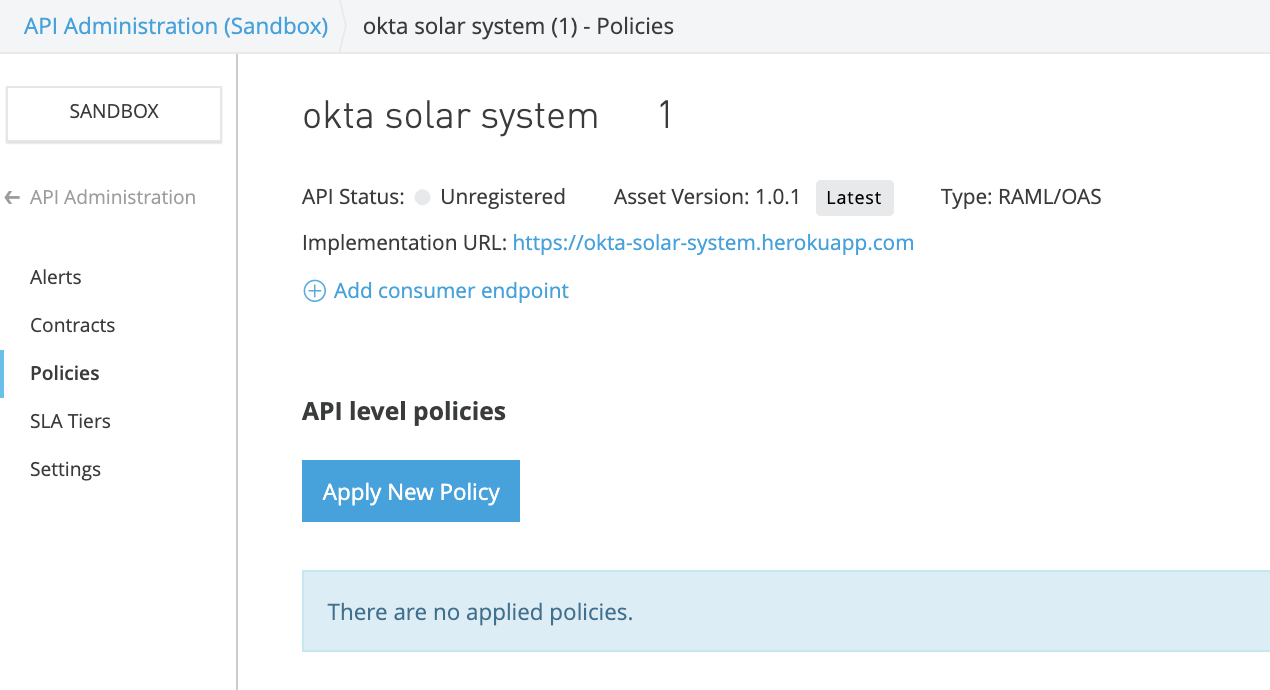Screen dimensions: 1270x690
Task: Click the Latest version badge
Action: click(x=854, y=198)
